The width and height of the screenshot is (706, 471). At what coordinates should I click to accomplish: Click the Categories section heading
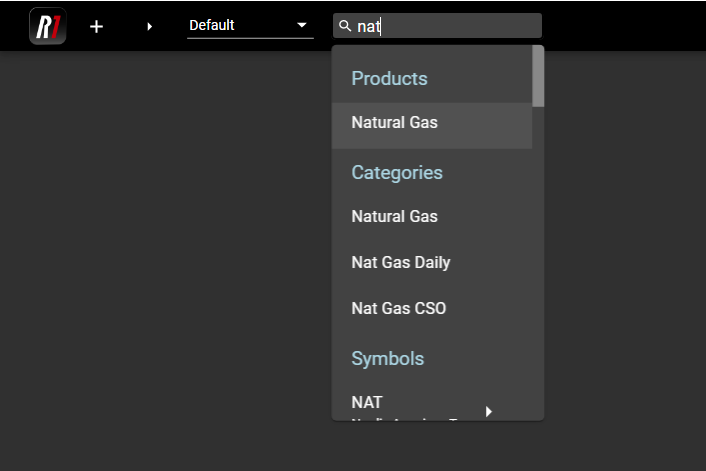[397, 172]
